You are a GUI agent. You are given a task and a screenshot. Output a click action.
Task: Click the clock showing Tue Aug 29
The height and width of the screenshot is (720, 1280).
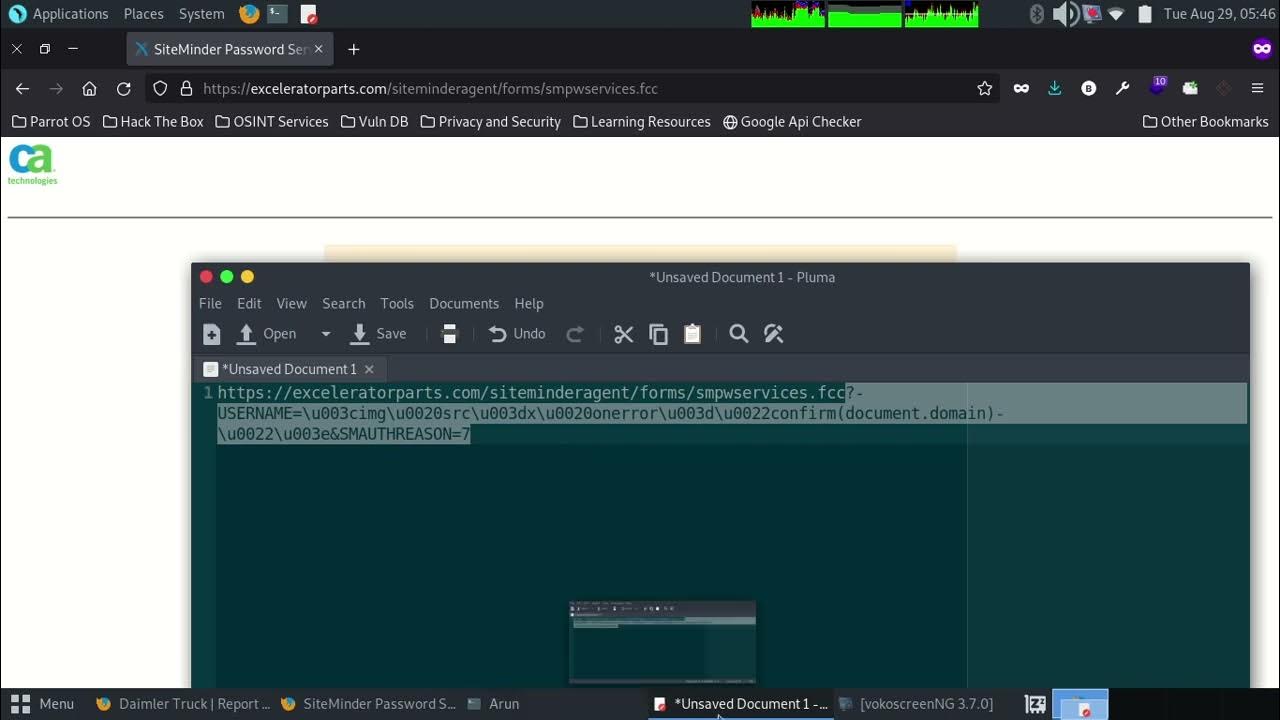coord(1219,14)
